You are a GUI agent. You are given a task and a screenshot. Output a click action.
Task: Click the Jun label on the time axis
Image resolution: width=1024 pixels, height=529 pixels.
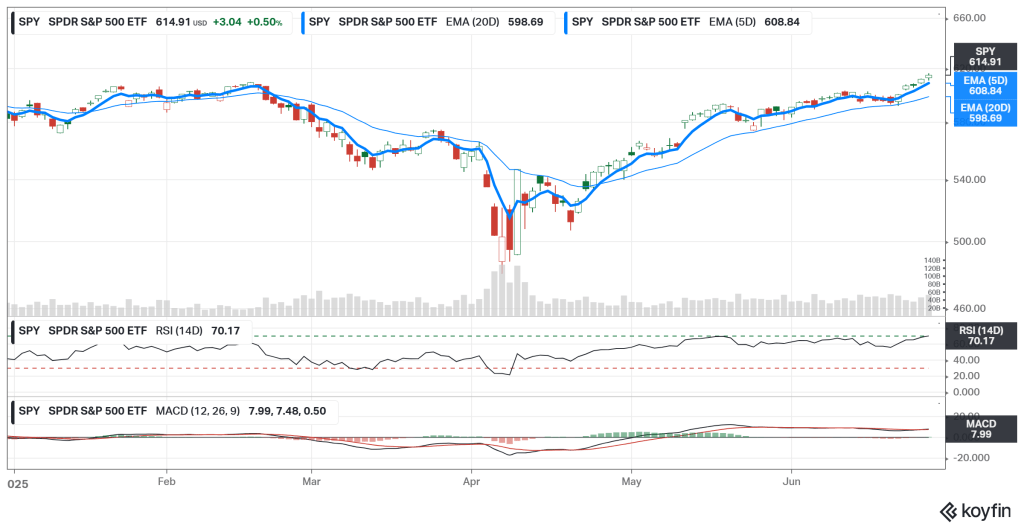pyautogui.click(x=790, y=481)
